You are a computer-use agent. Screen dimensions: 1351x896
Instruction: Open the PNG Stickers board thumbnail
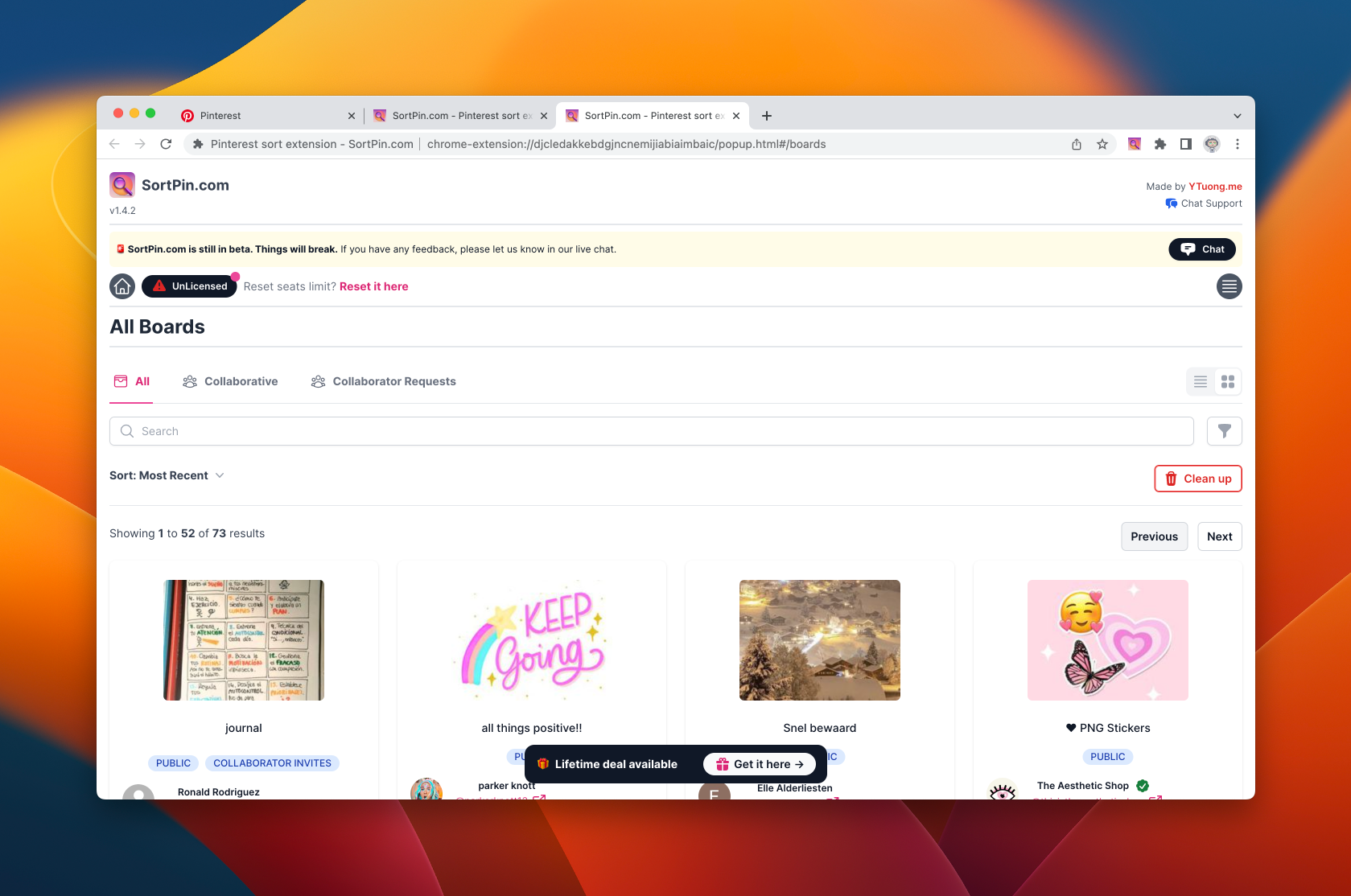pyautogui.click(x=1108, y=640)
